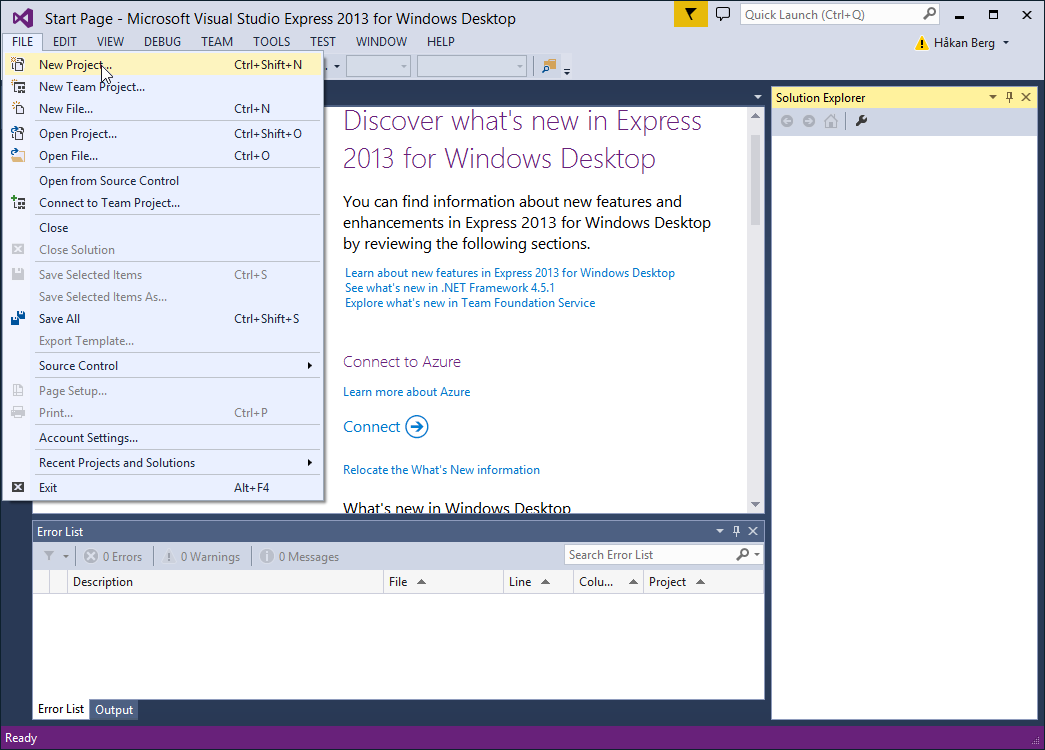
Task: Click the Find in Files toolbar icon
Action: (x=549, y=66)
